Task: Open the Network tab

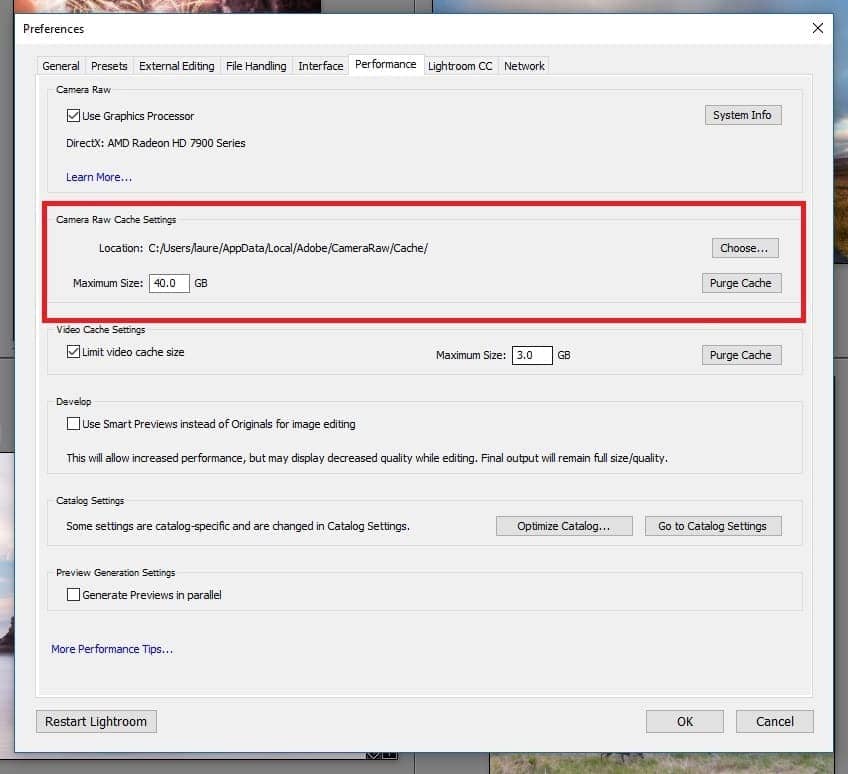Action: click(x=524, y=66)
